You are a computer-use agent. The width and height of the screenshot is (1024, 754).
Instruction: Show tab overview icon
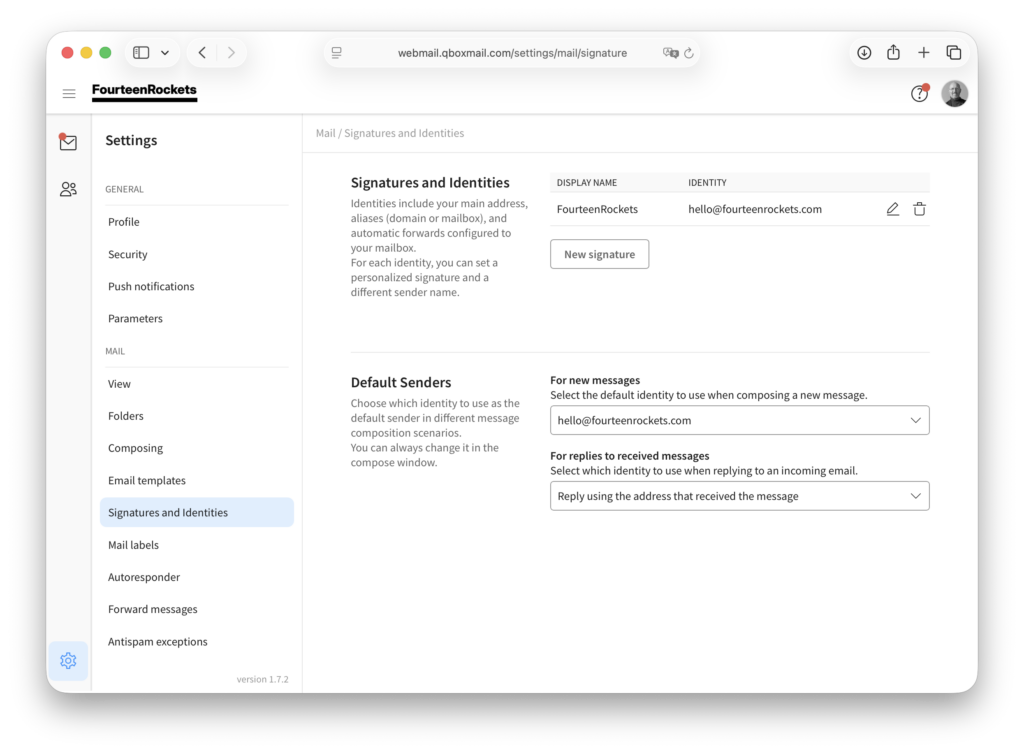coord(953,53)
